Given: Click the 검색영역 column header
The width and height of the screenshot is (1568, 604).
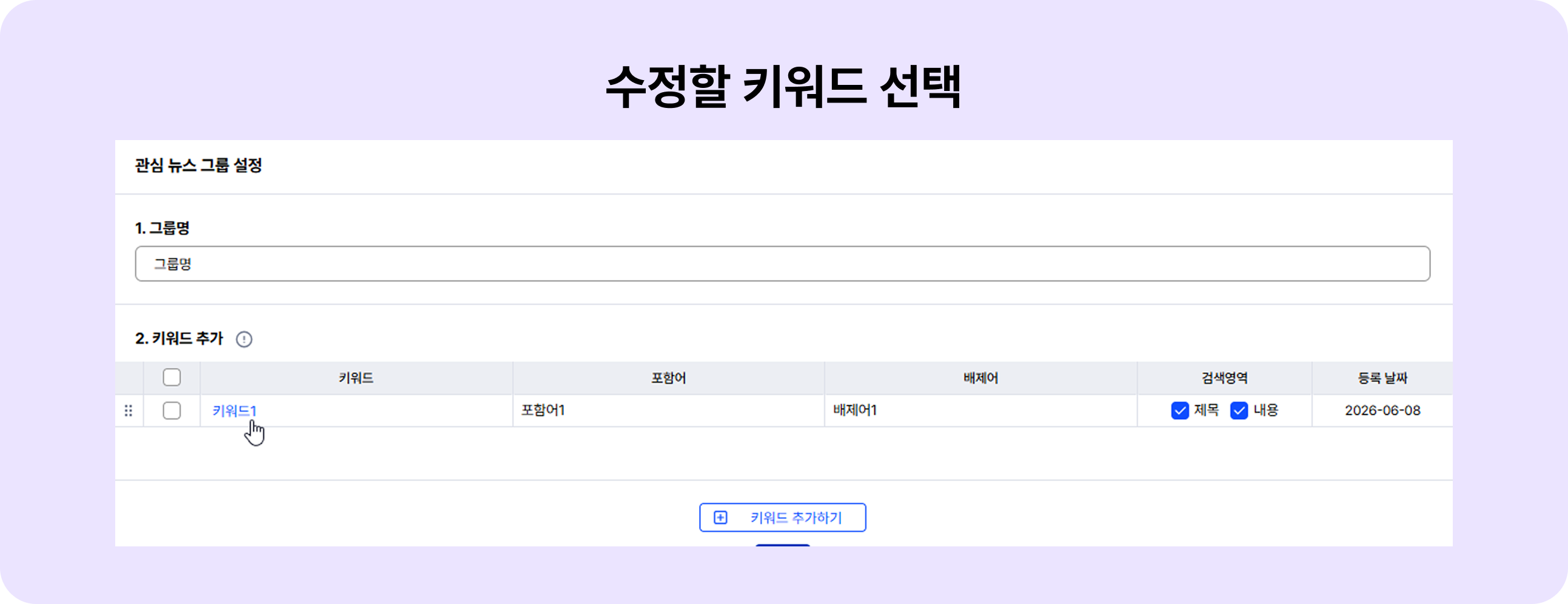Looking at the screenshot, I should click(x=1224, y=378).
